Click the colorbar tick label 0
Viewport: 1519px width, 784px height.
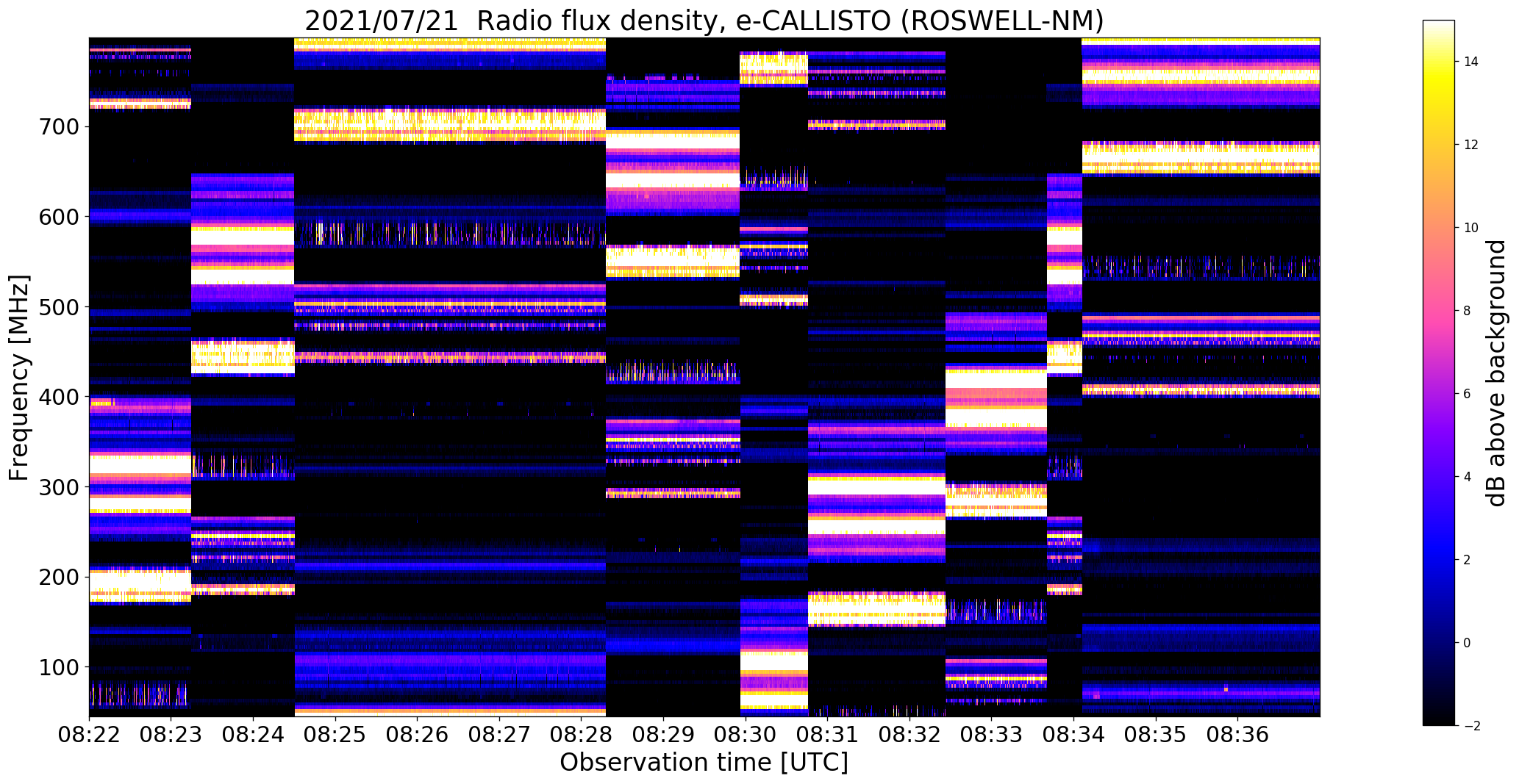(1468, 643)
